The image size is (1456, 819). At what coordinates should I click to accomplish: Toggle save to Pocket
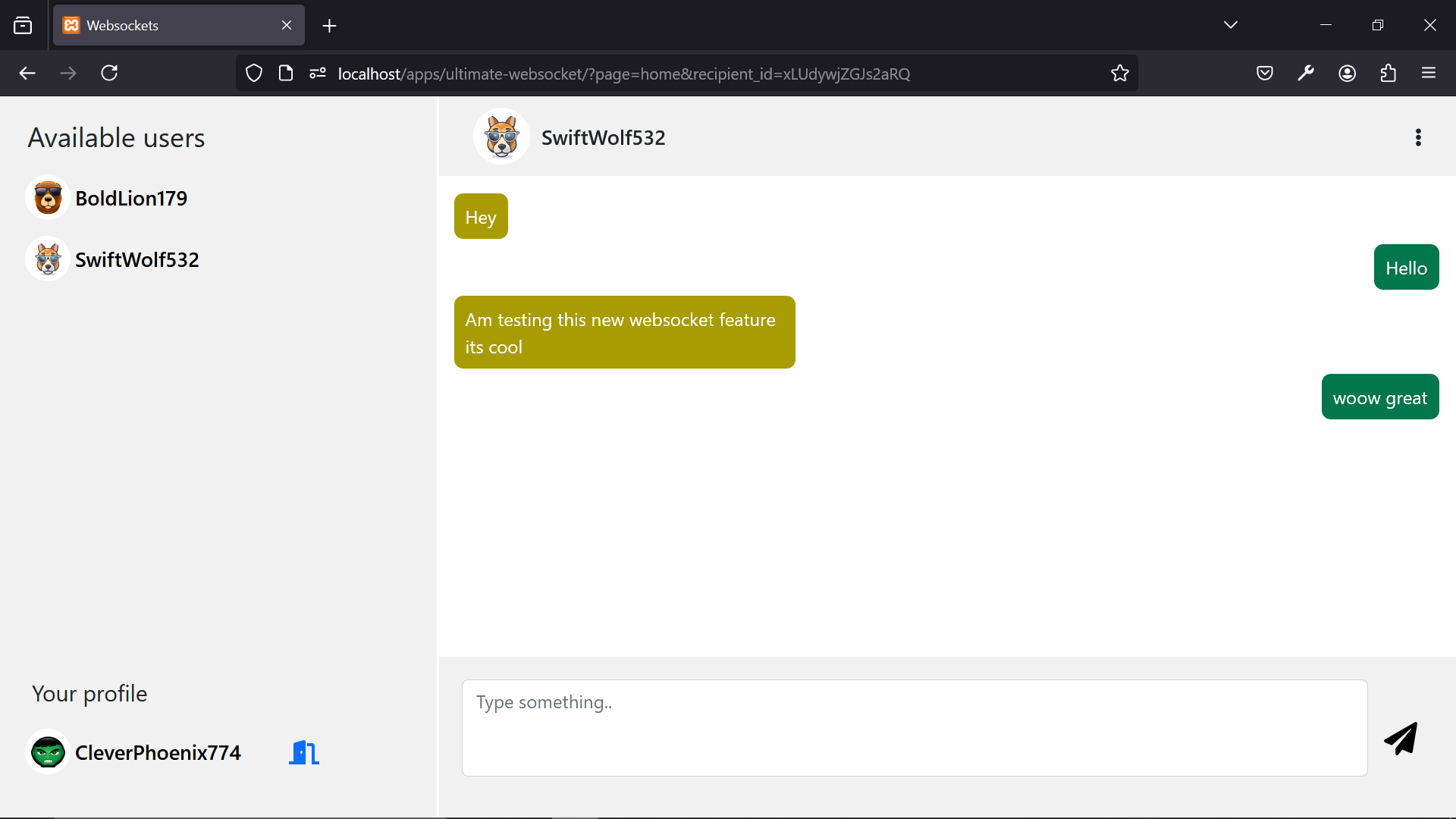tap(1265, 73)
